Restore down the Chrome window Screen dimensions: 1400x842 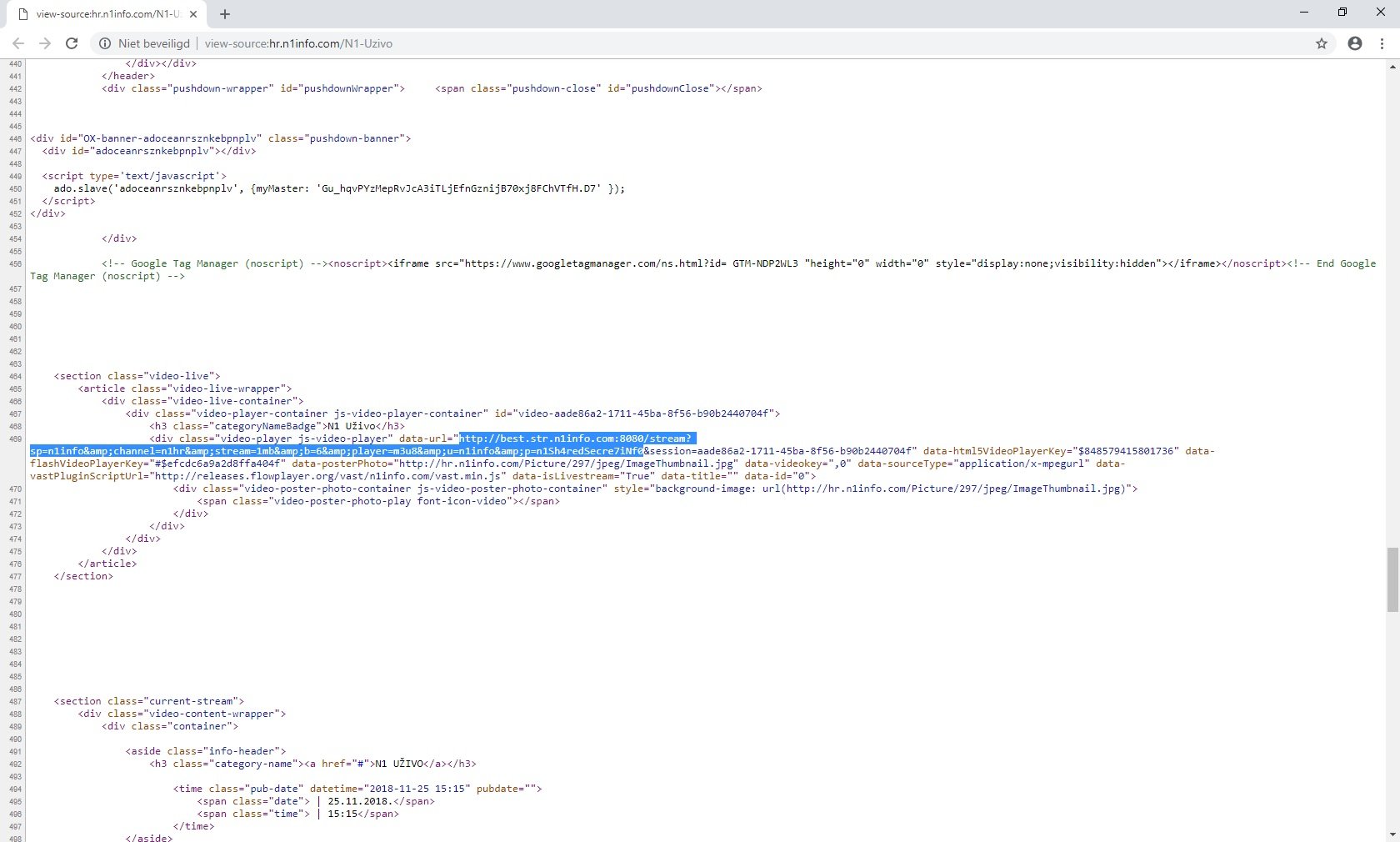(x=1342, y=13)
